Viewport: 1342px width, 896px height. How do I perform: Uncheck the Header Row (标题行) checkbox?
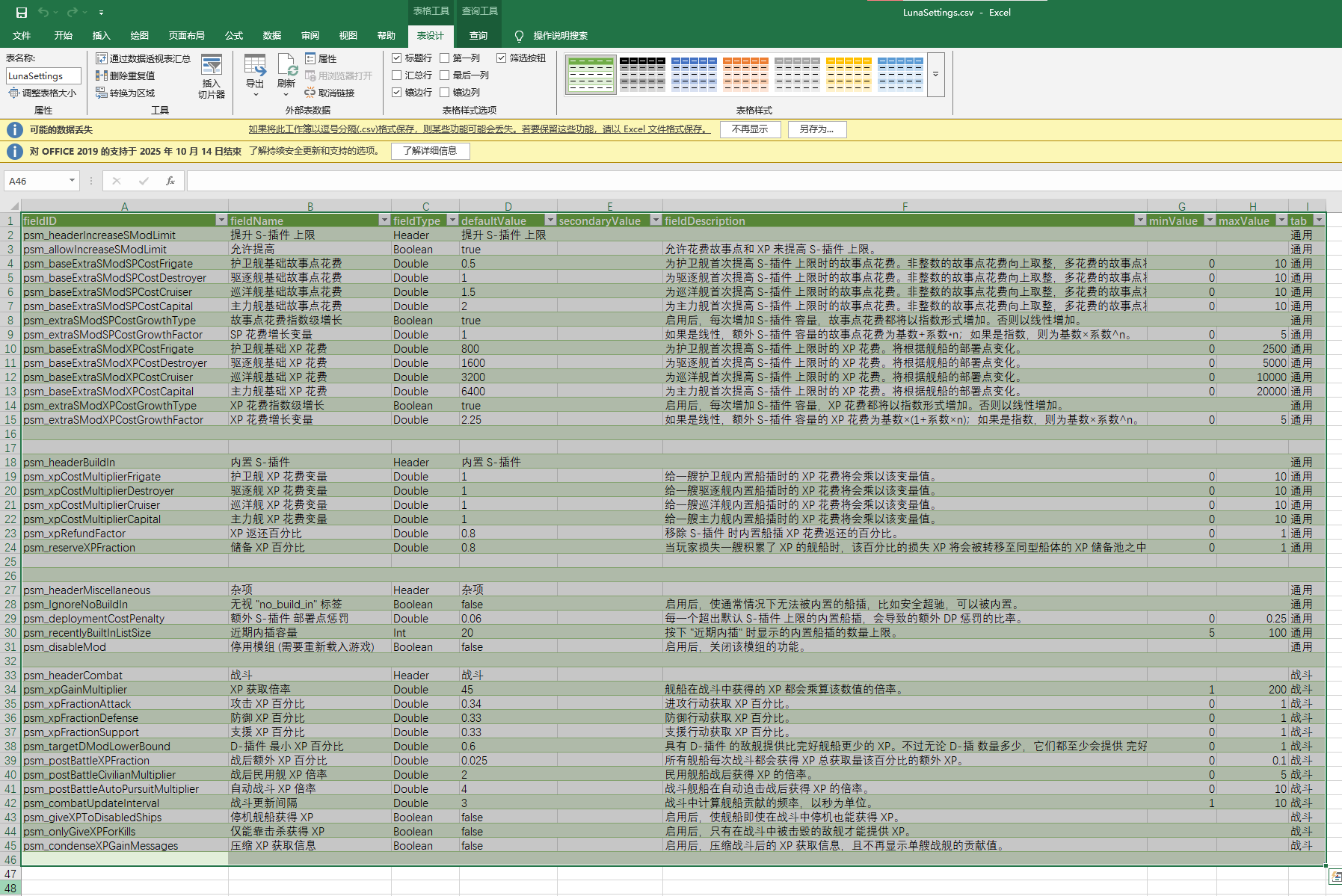(x=397, y=58)
